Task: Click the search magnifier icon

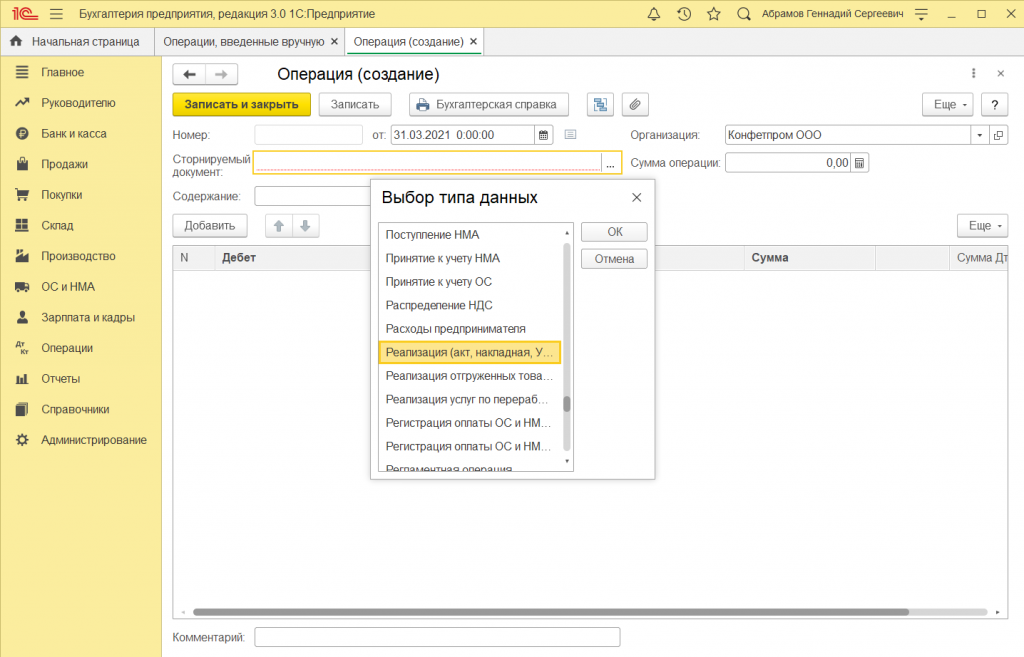Action: coord(743,14)
